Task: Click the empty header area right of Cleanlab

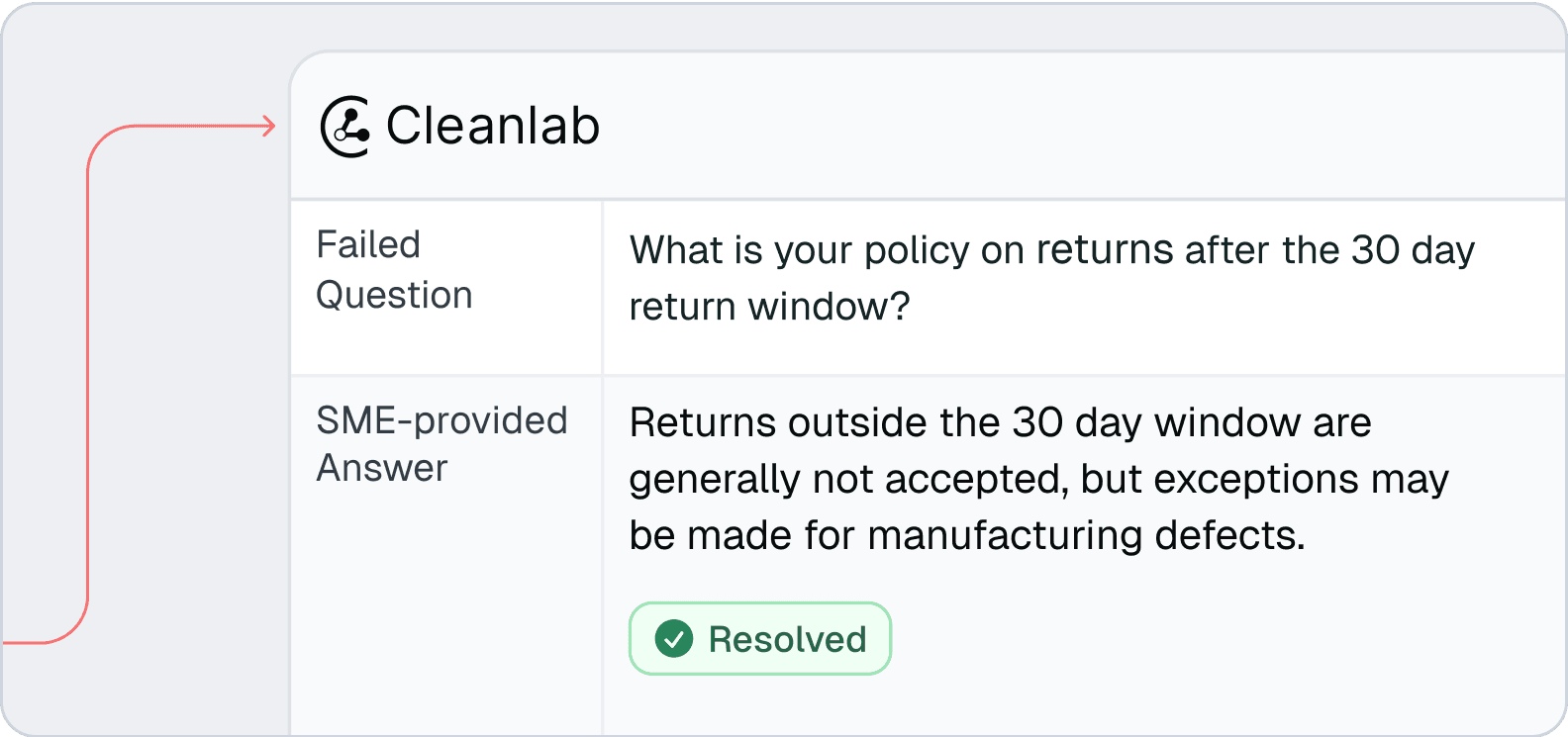Action: point(1089,127)
